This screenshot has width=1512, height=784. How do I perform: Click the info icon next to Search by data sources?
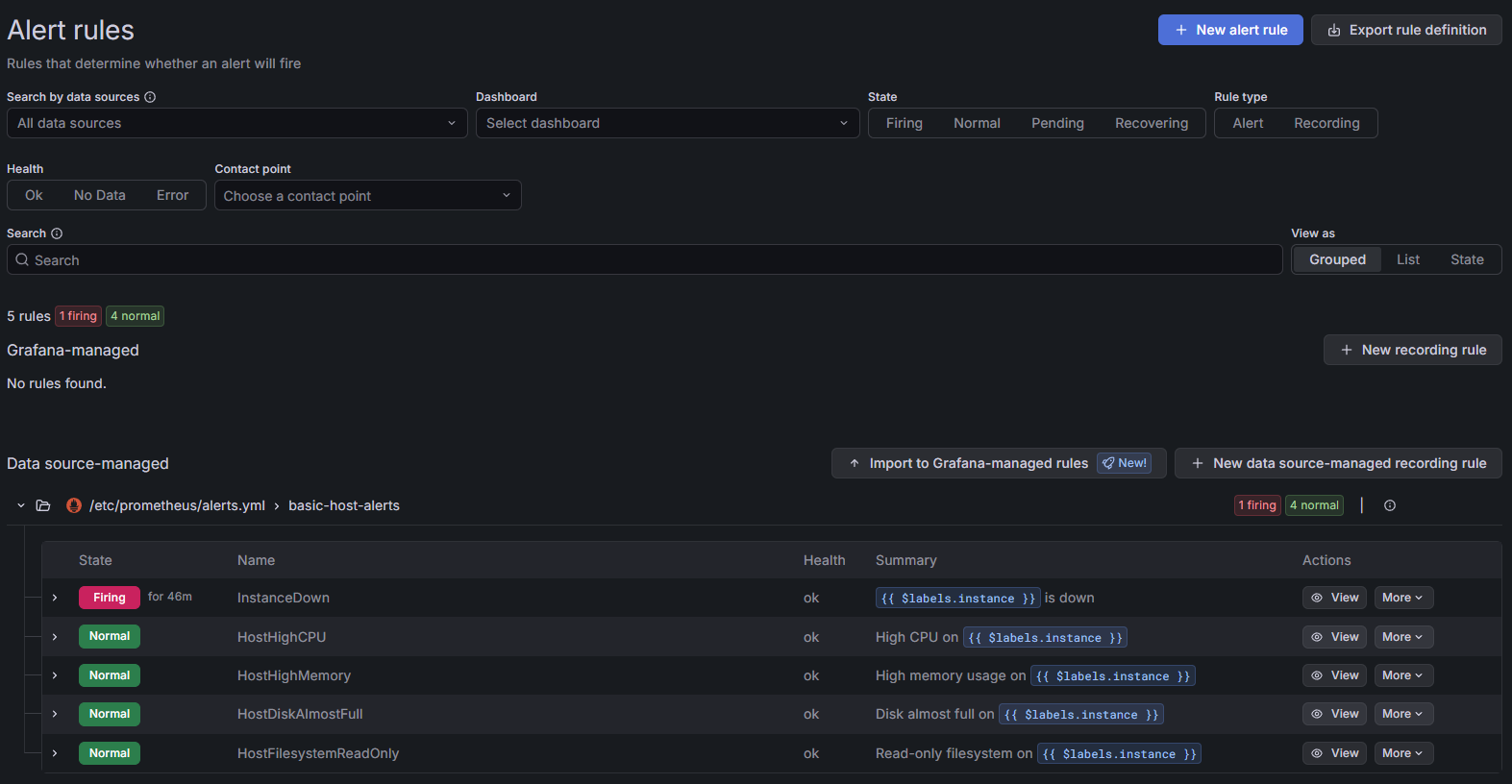[x=150, y=97]
